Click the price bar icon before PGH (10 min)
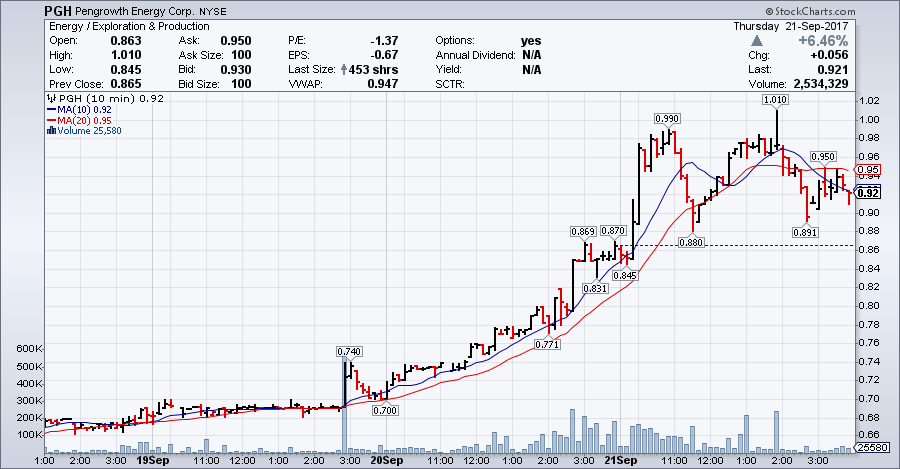The image size is (900, 469). click(50, 99)
